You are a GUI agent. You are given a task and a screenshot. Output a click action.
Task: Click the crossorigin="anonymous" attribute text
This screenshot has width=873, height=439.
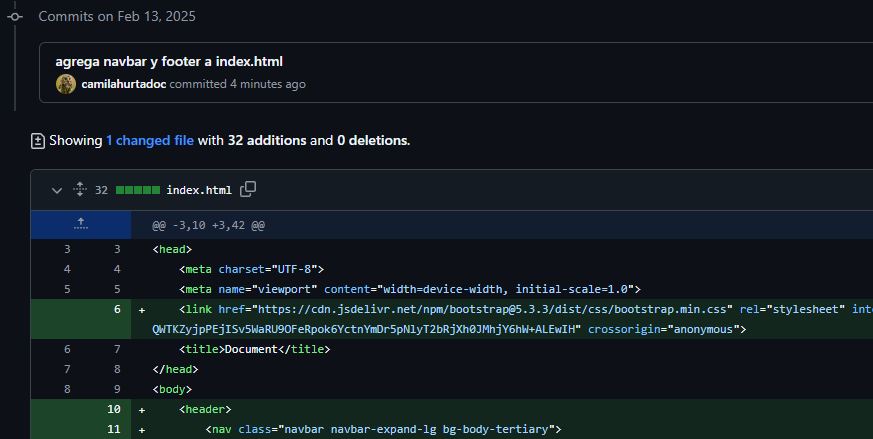[x=663, y=329]
